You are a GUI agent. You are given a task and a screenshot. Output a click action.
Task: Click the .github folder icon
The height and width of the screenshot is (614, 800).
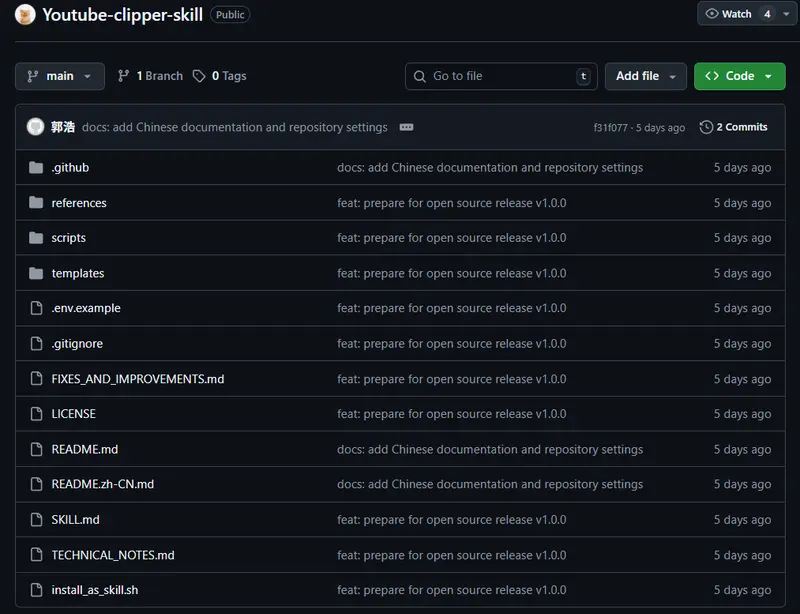36,168
